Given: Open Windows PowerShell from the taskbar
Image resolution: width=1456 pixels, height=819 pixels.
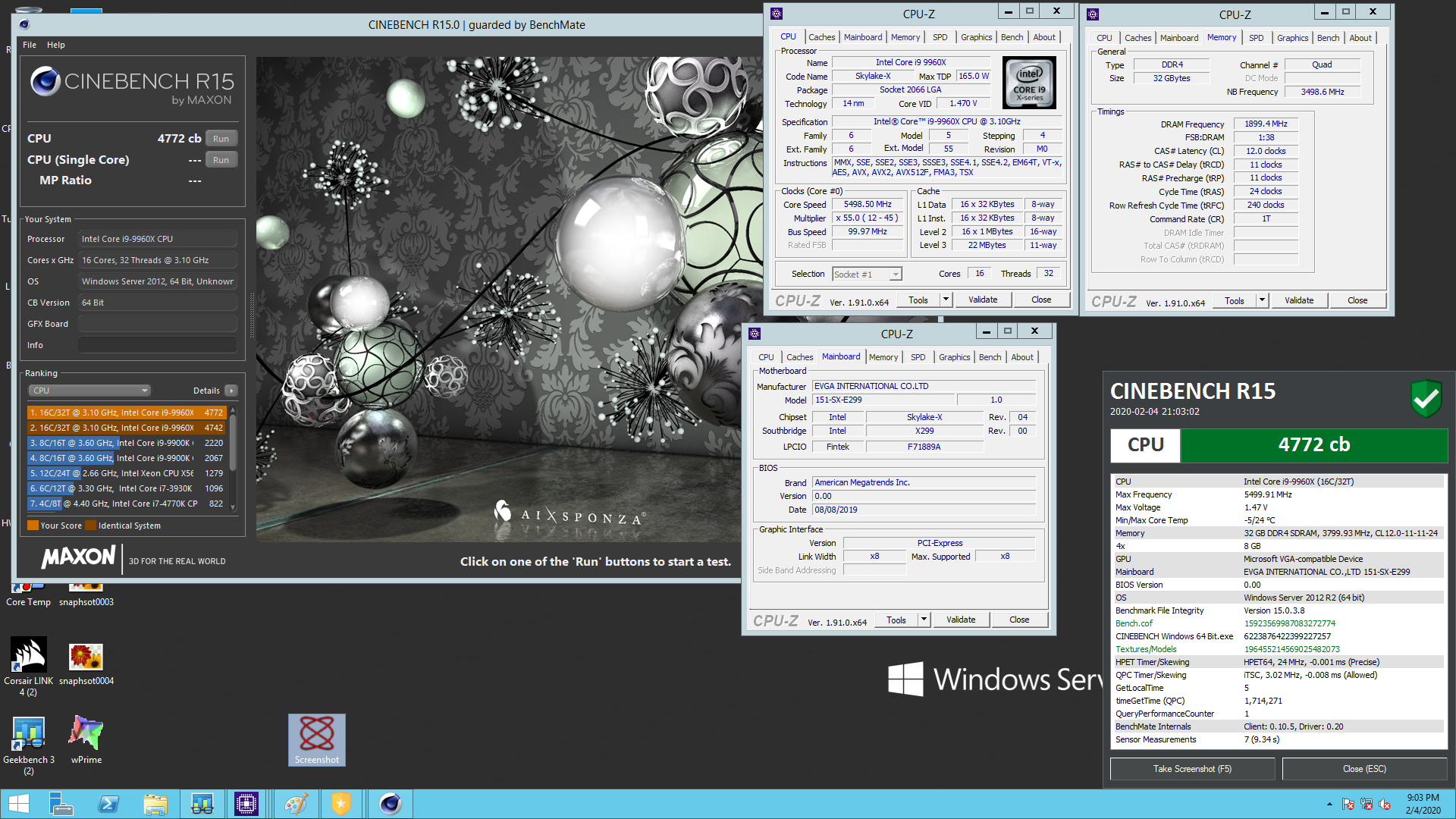Looking at the screenshot, I should pyautogui.click(x=108, y=804).
